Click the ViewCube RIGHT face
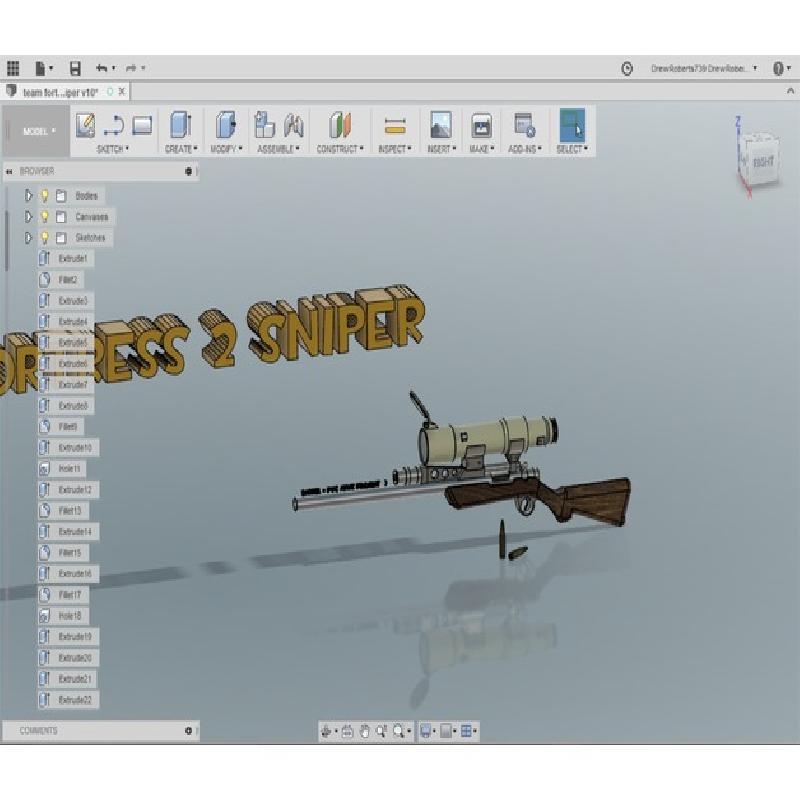Viewport: 800px width, 800px height. click(763, 162)
